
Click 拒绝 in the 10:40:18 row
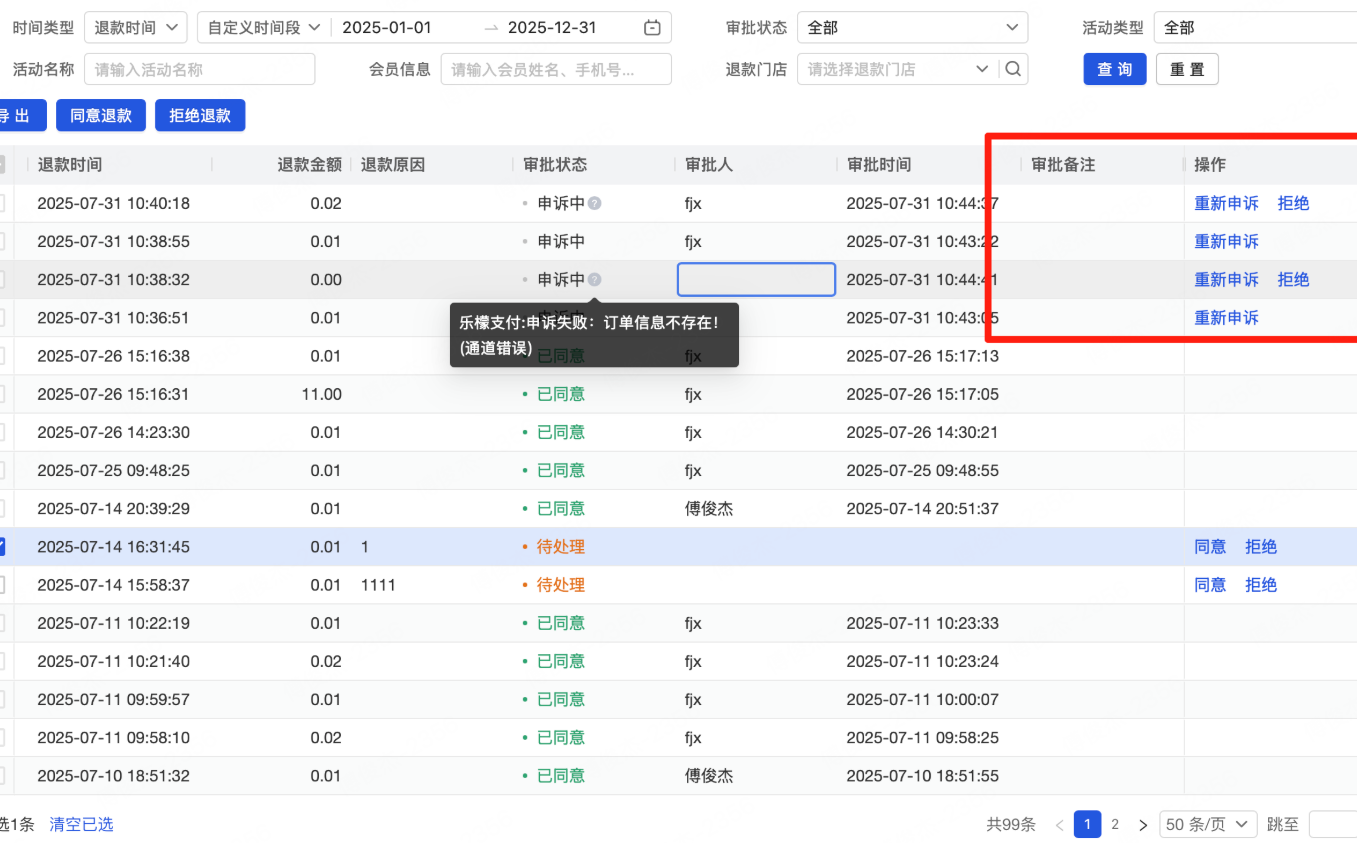click(x=1293, y=203)
